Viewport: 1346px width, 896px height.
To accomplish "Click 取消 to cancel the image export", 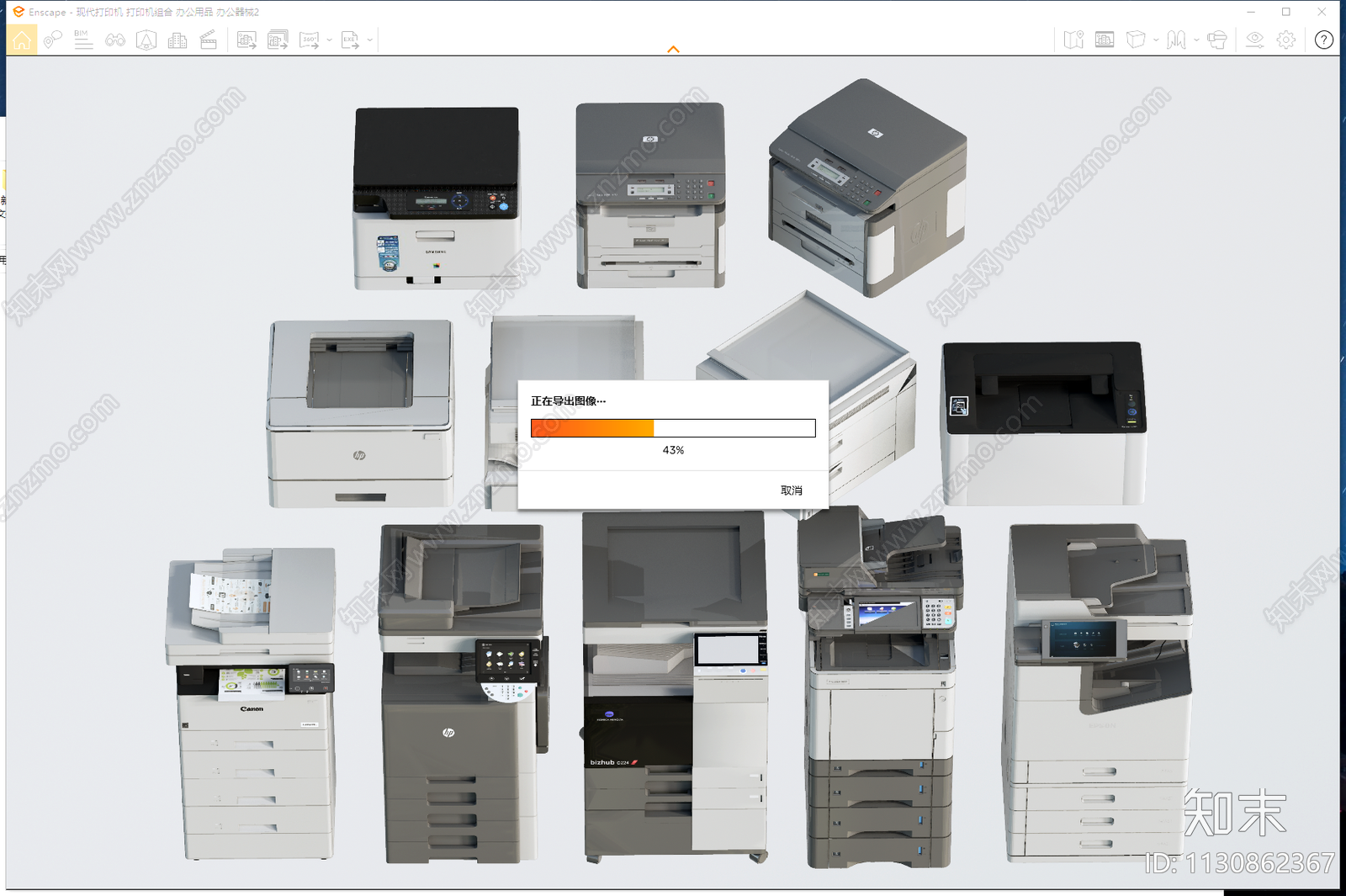I will 792,490.
